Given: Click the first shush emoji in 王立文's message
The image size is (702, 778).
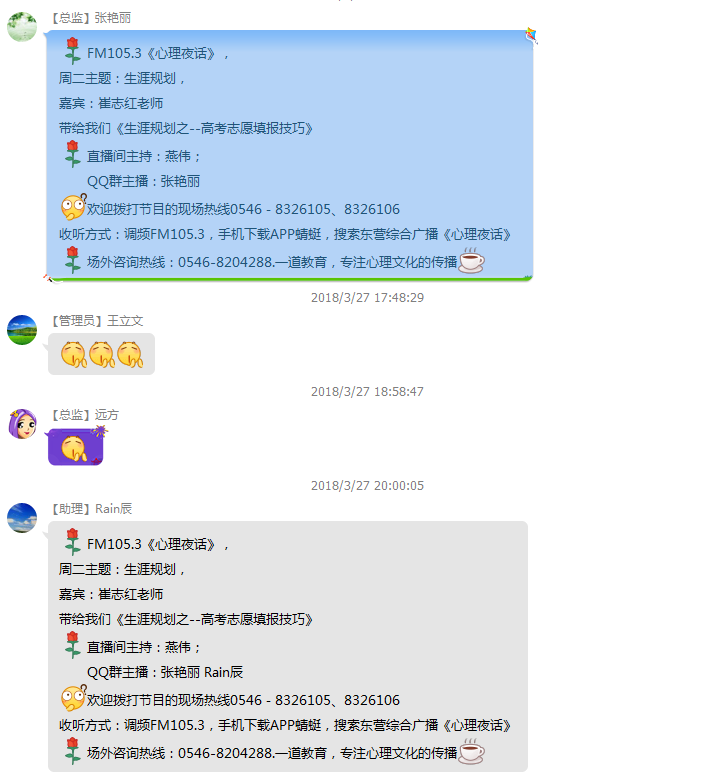Looking at the screenshot, I should [x=73, y=354].
